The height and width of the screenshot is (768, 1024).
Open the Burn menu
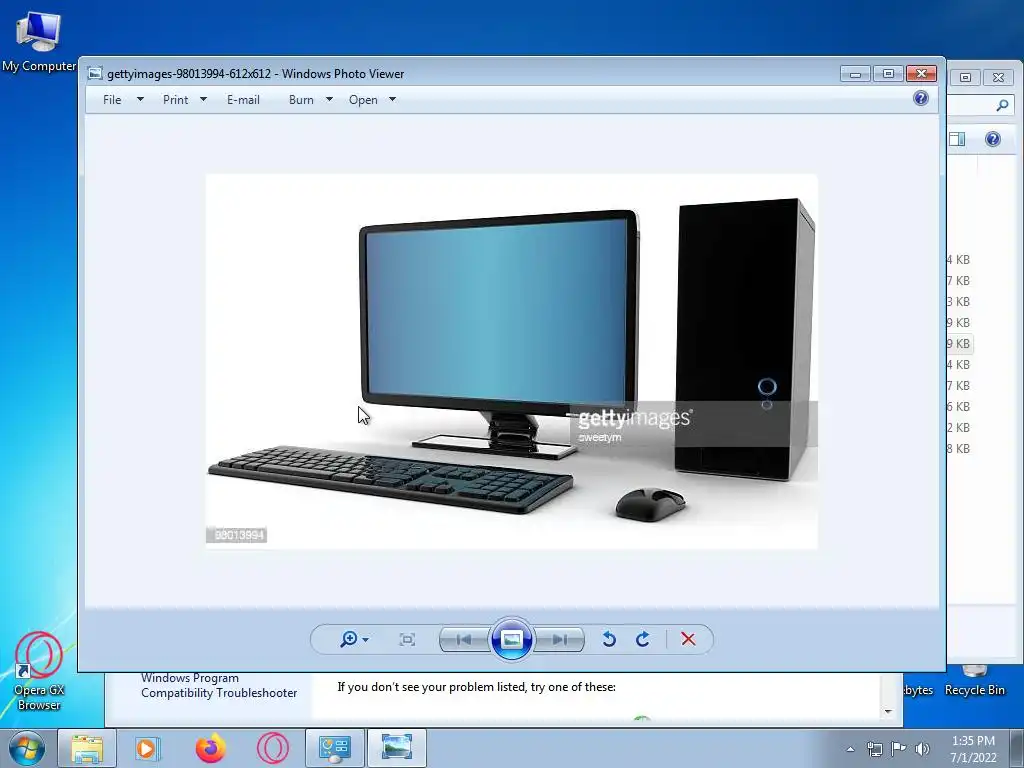[301, 100]
